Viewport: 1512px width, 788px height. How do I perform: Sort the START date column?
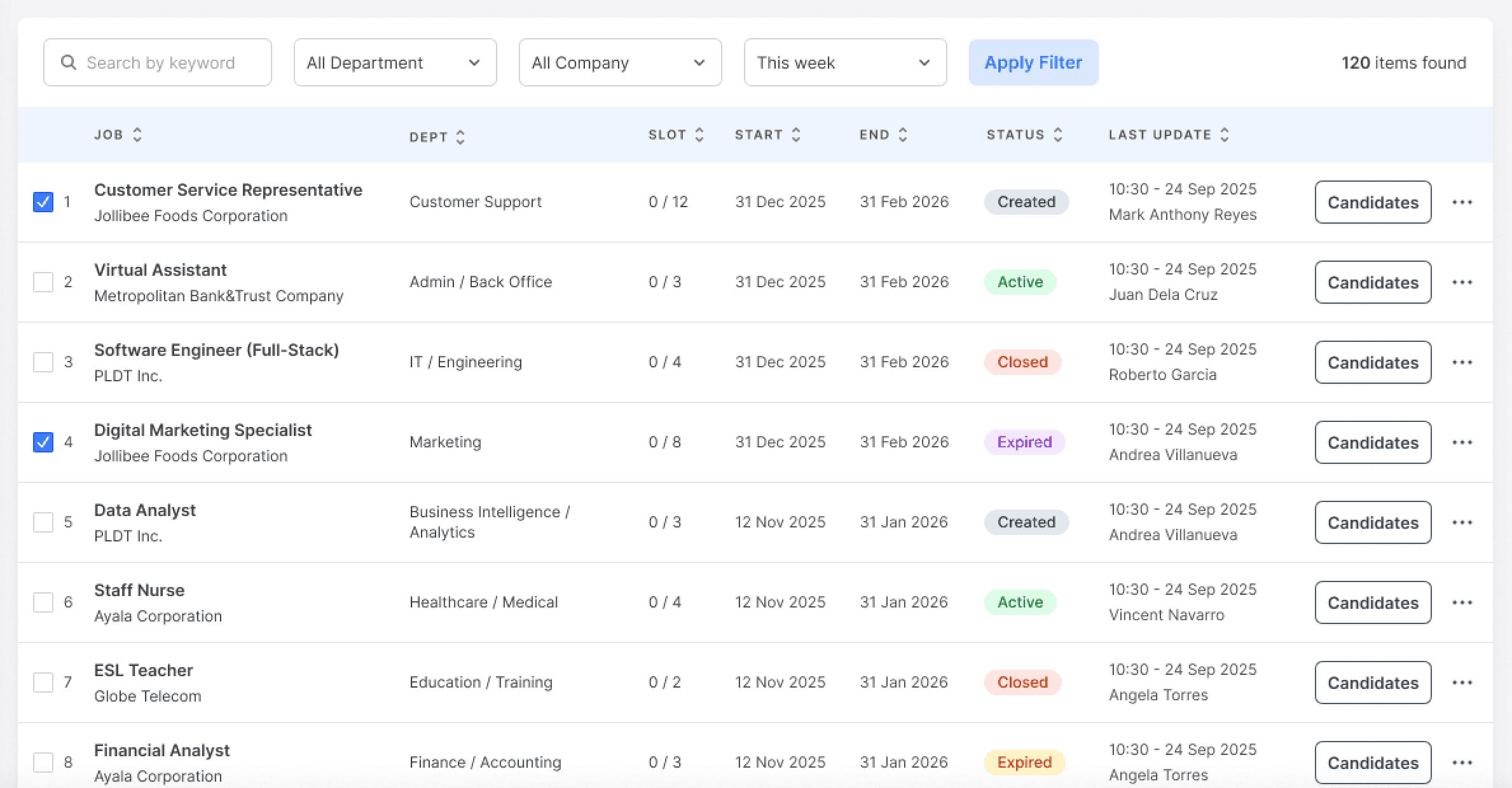796,134
